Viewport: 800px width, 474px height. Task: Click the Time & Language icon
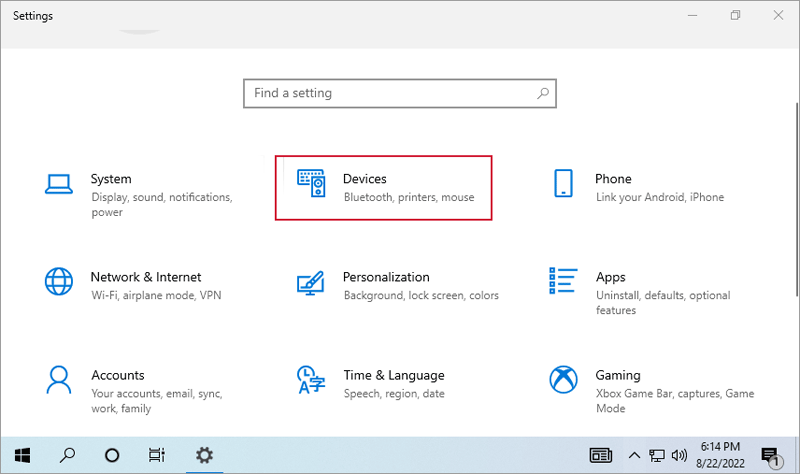click(311, 380)
